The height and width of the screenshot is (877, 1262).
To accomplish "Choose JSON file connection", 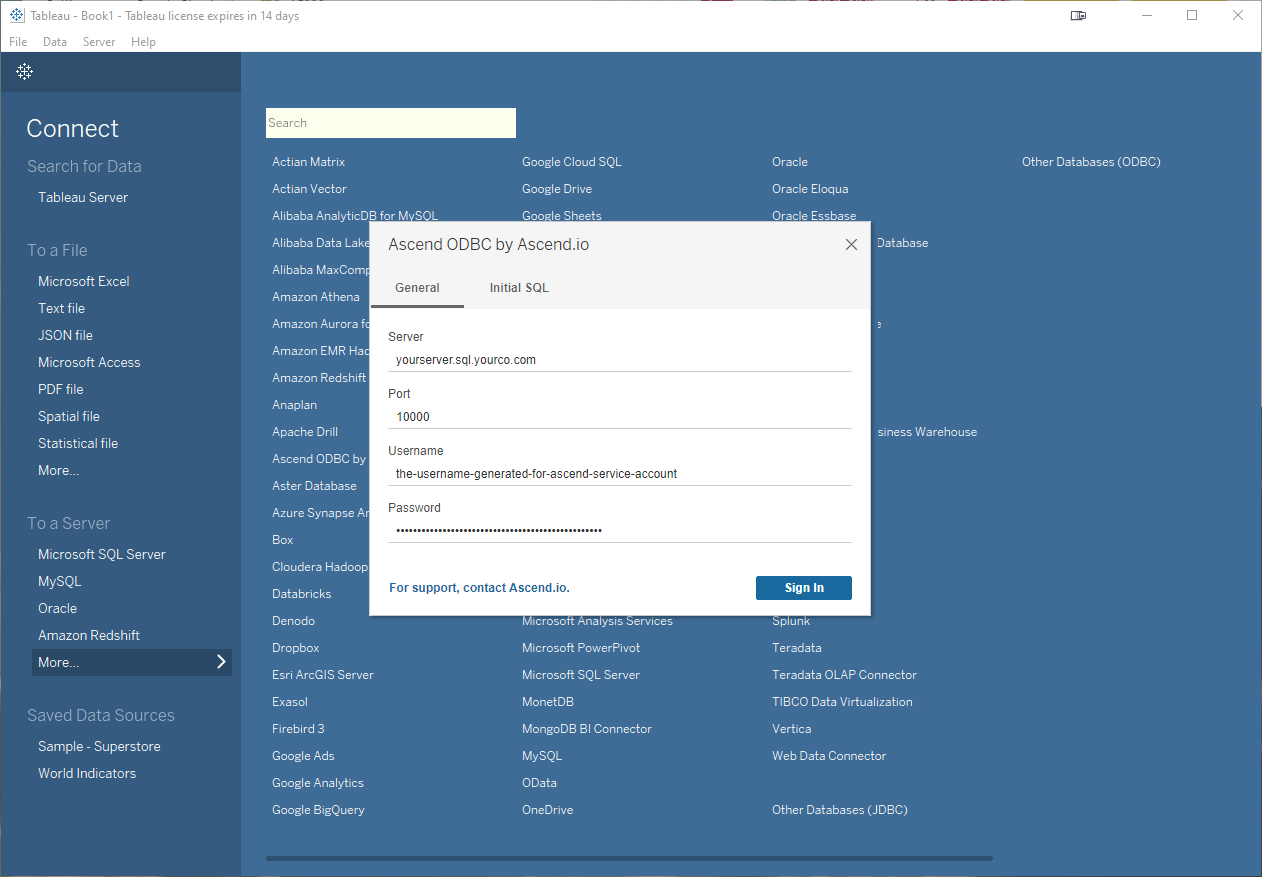I will (65, 336).
